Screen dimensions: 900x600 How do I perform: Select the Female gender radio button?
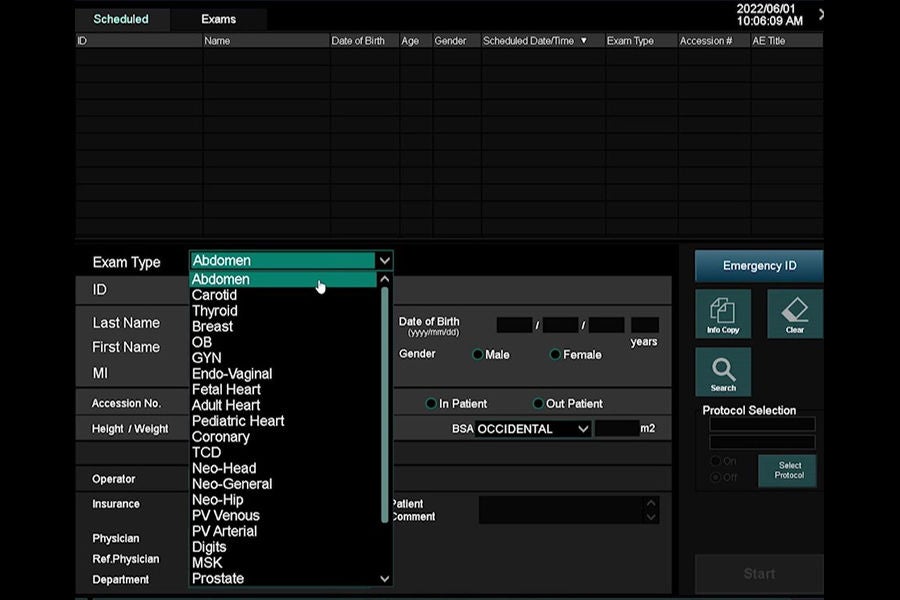tap(555, 354)
